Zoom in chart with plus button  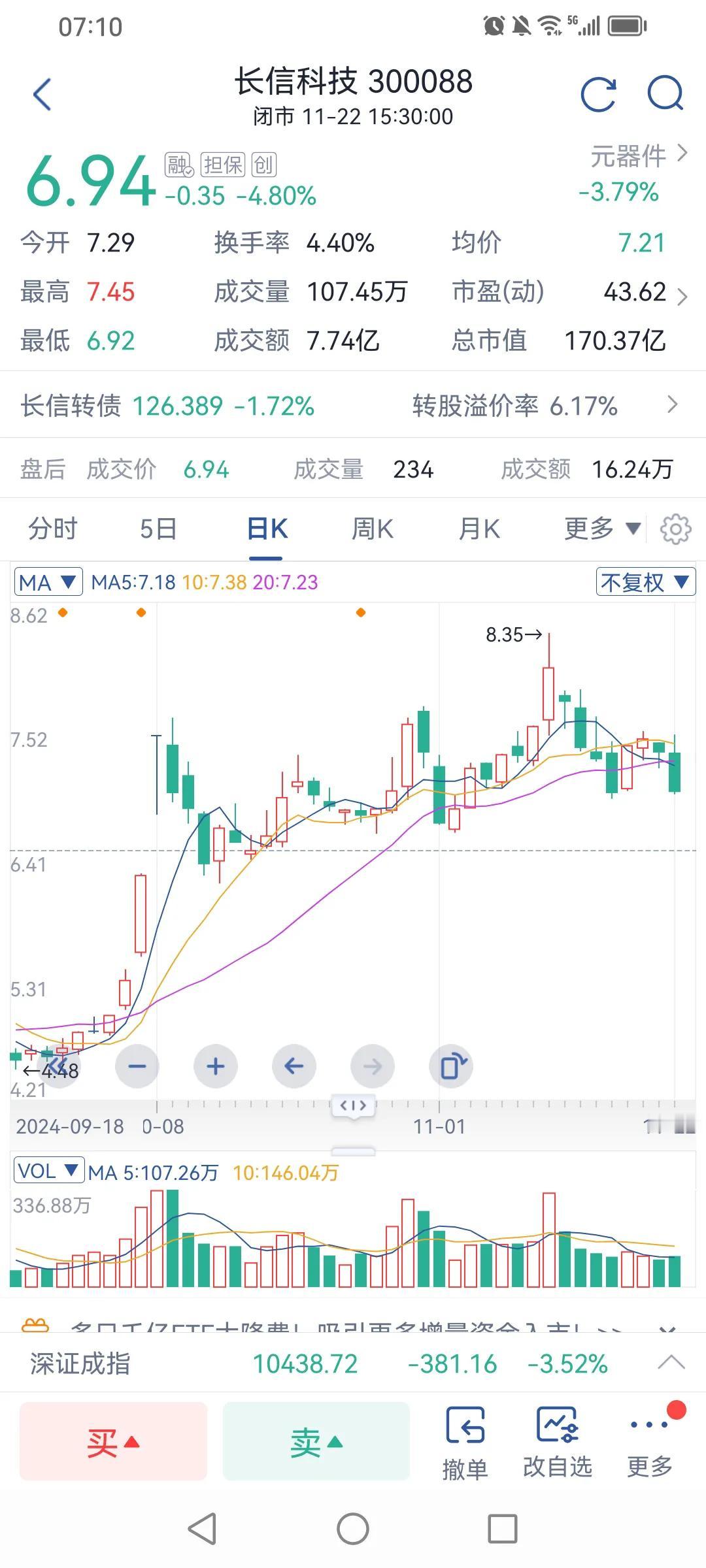click(216, 1066)
